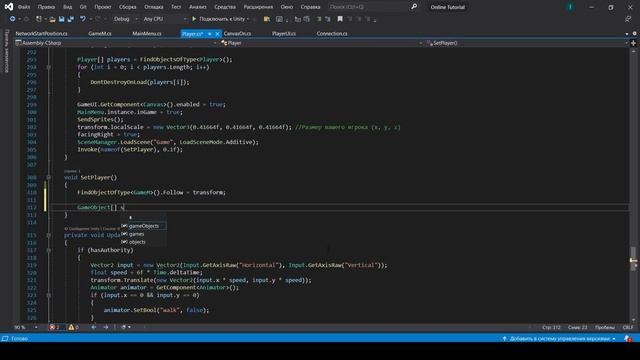Viewport: 640px width, 360px height.
Task: Click the save file icon
Action: point(62,19)
